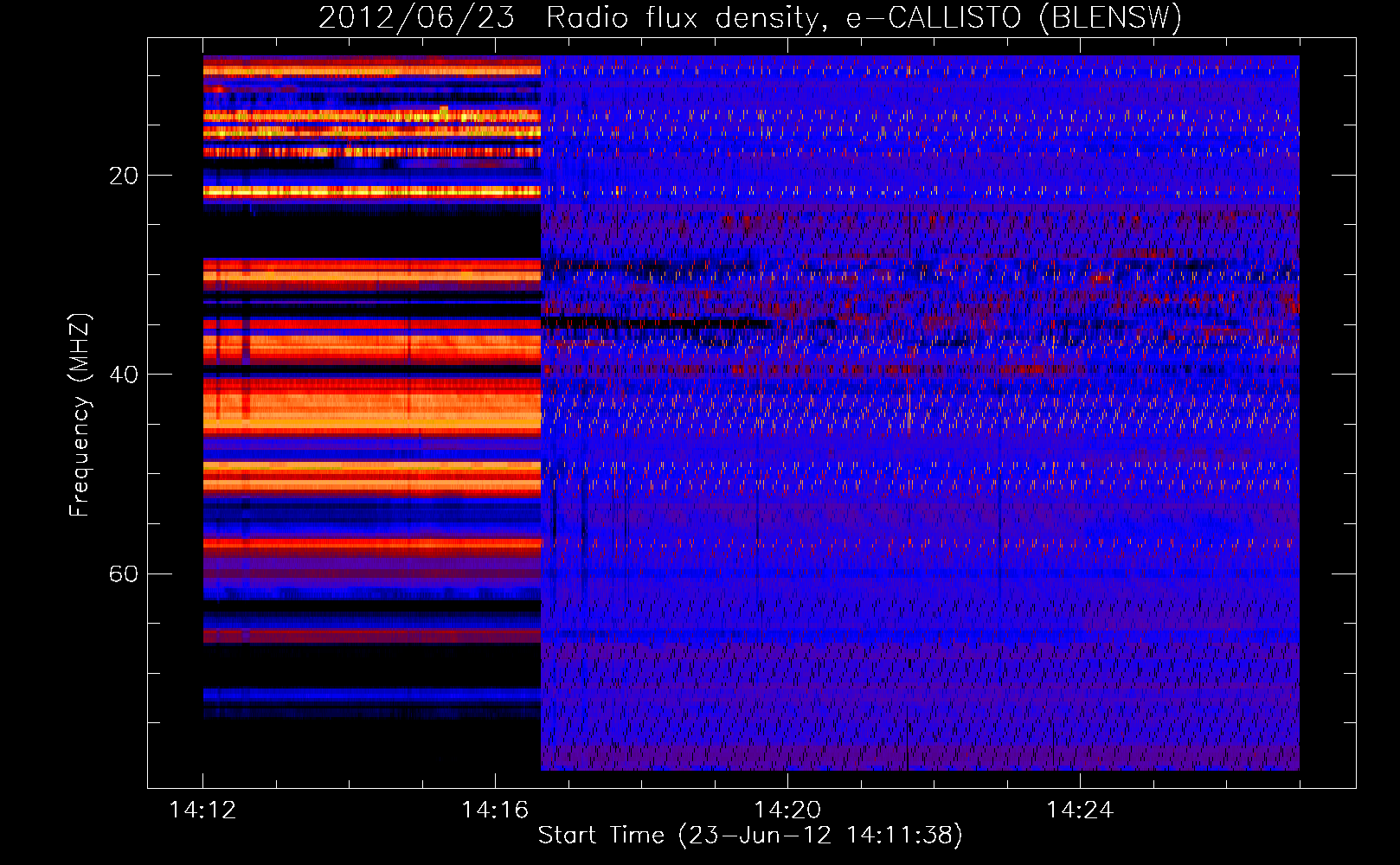Click the 14:16 time tick label
1400x865 pixels.
495,811
